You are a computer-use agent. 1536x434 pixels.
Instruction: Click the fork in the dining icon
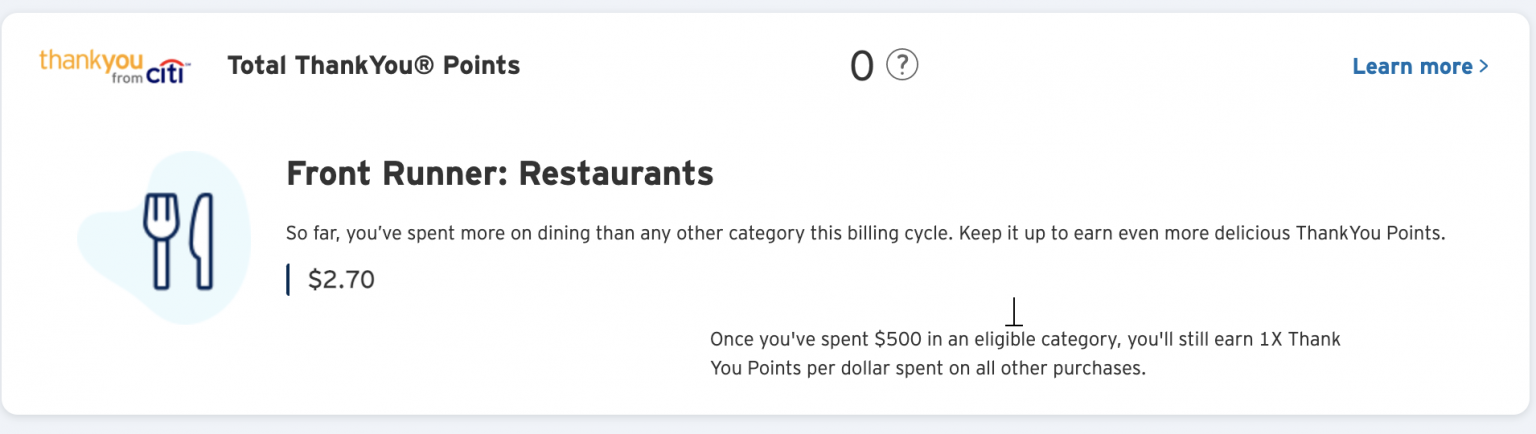click(x=160, y=241)
